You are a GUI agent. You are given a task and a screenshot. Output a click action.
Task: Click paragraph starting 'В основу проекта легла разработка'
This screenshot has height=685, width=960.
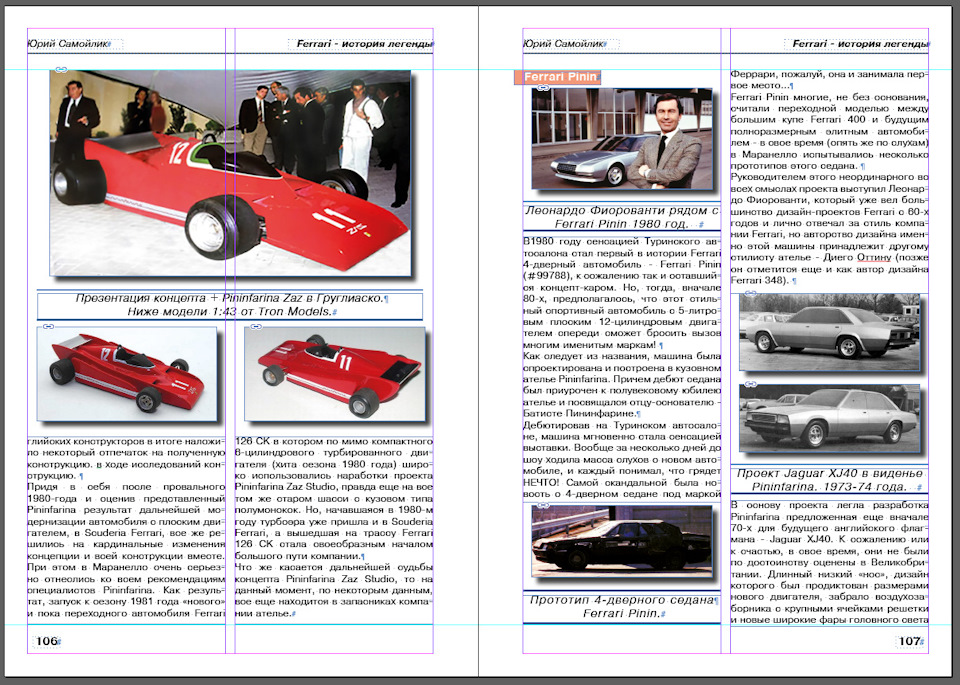830,563
